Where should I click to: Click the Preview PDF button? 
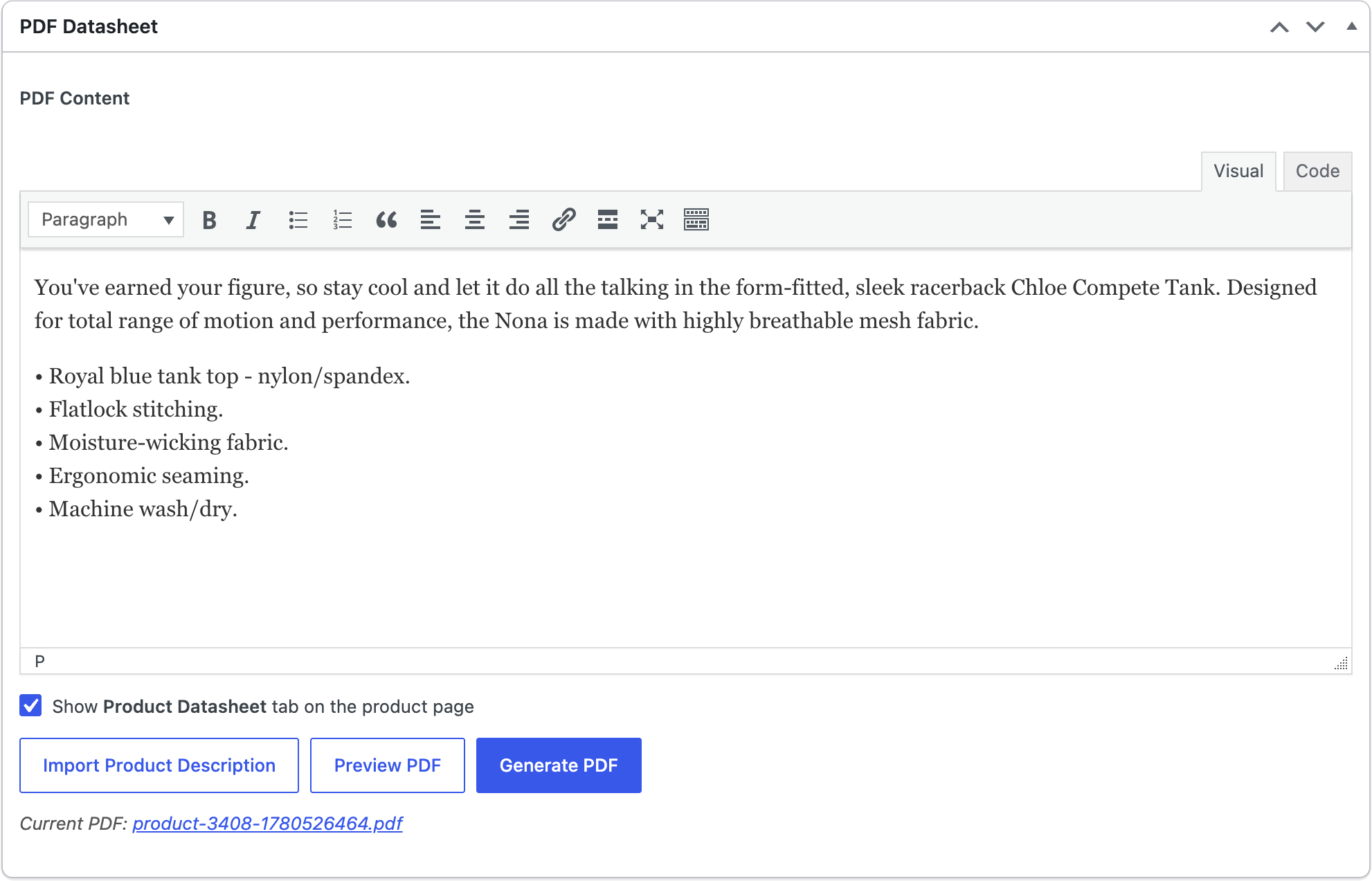click(x=388, y=765)
